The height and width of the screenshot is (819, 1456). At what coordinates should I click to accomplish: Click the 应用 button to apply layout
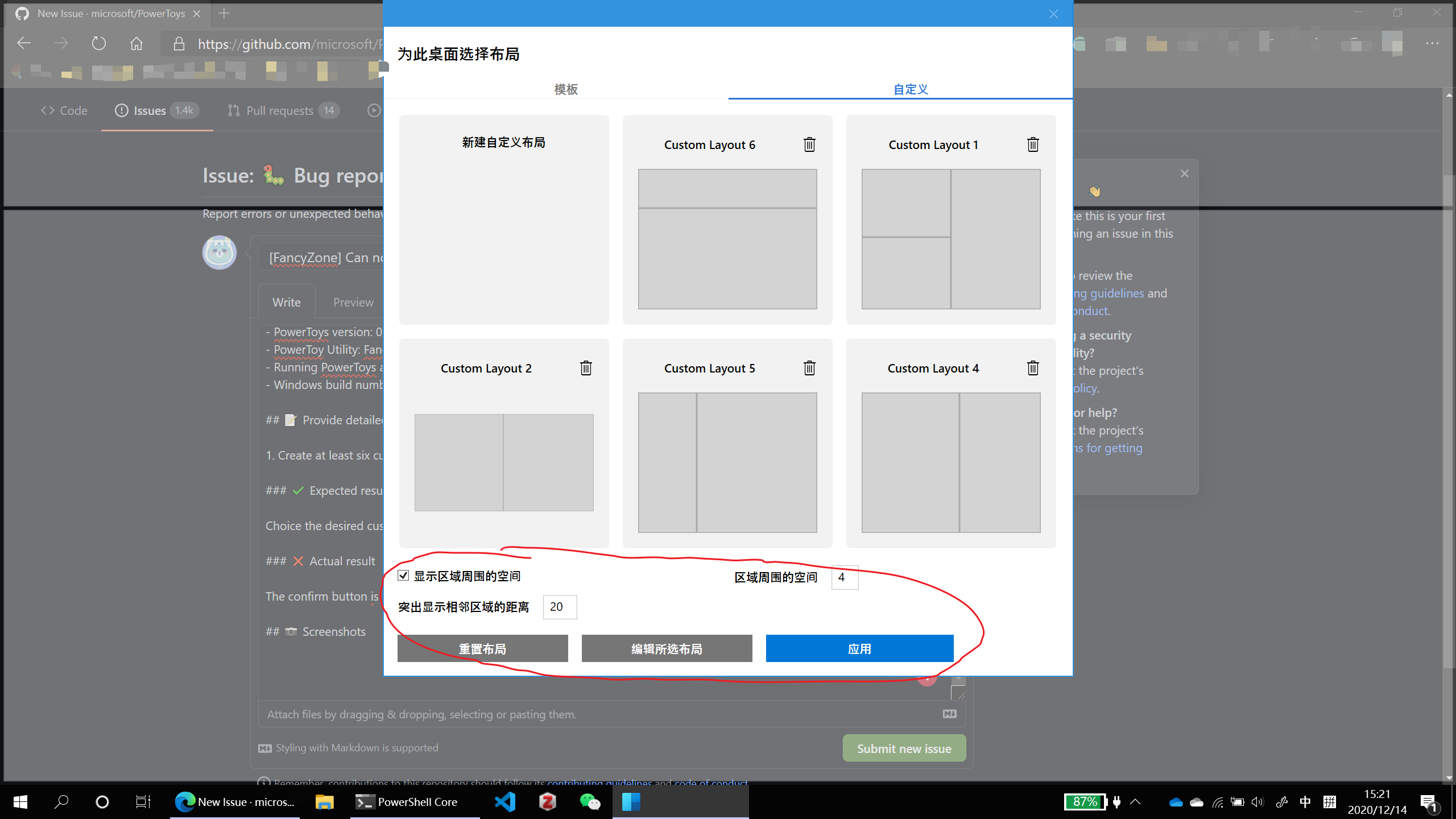(x=859, y=648)
